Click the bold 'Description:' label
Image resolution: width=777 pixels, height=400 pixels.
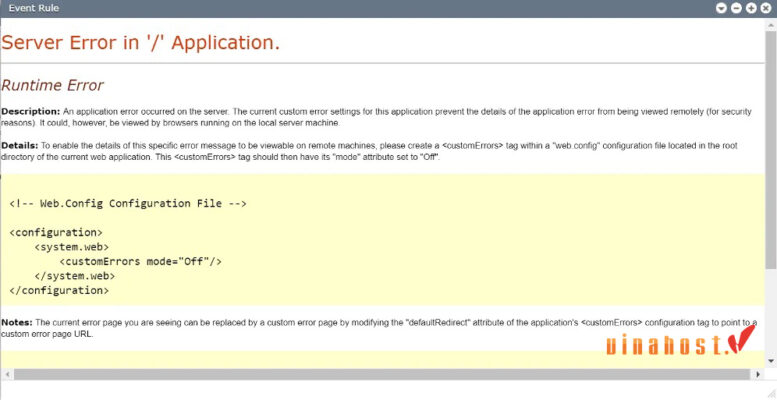tap(31, 111)
